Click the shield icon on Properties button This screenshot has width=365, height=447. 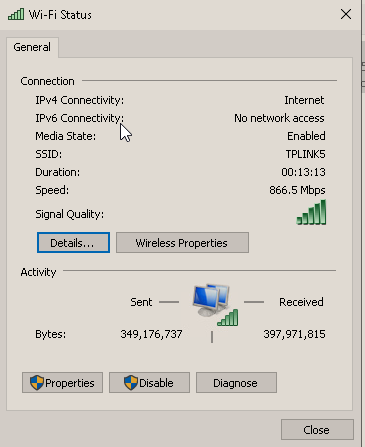(x=37, y=383)
